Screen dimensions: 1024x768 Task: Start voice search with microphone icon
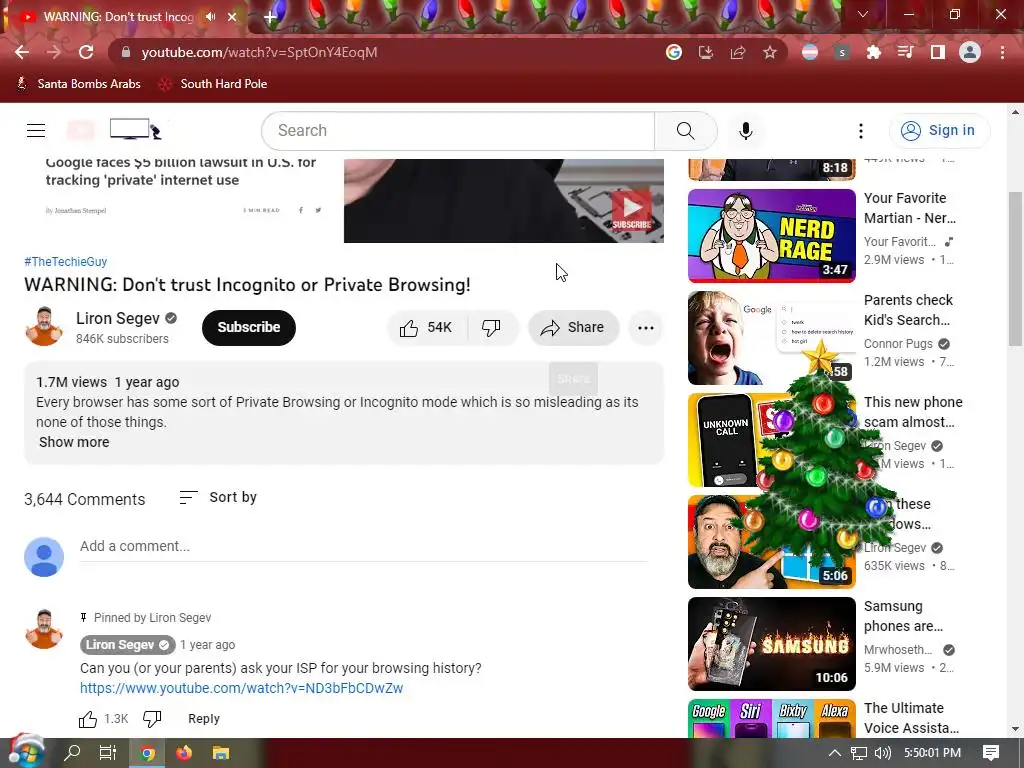point(745,131)
